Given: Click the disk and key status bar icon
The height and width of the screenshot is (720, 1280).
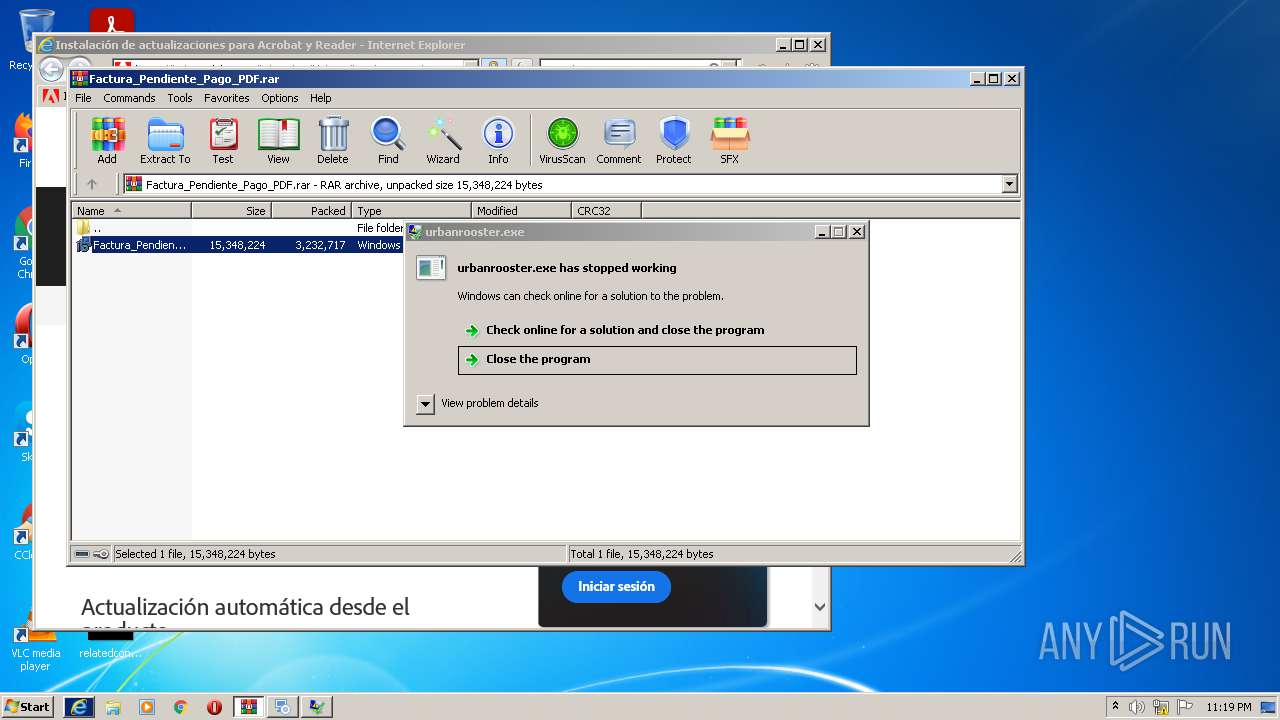Looking at the screenshot, I should (x=91, y=554).
